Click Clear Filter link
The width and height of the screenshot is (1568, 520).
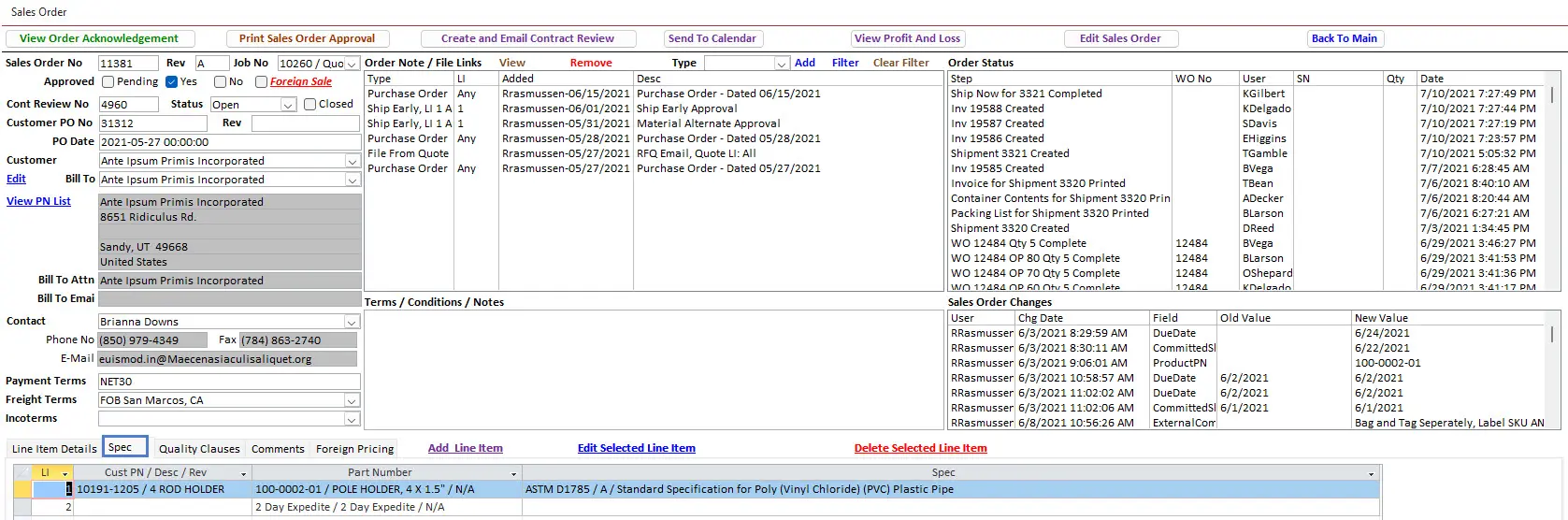point(901,63)
